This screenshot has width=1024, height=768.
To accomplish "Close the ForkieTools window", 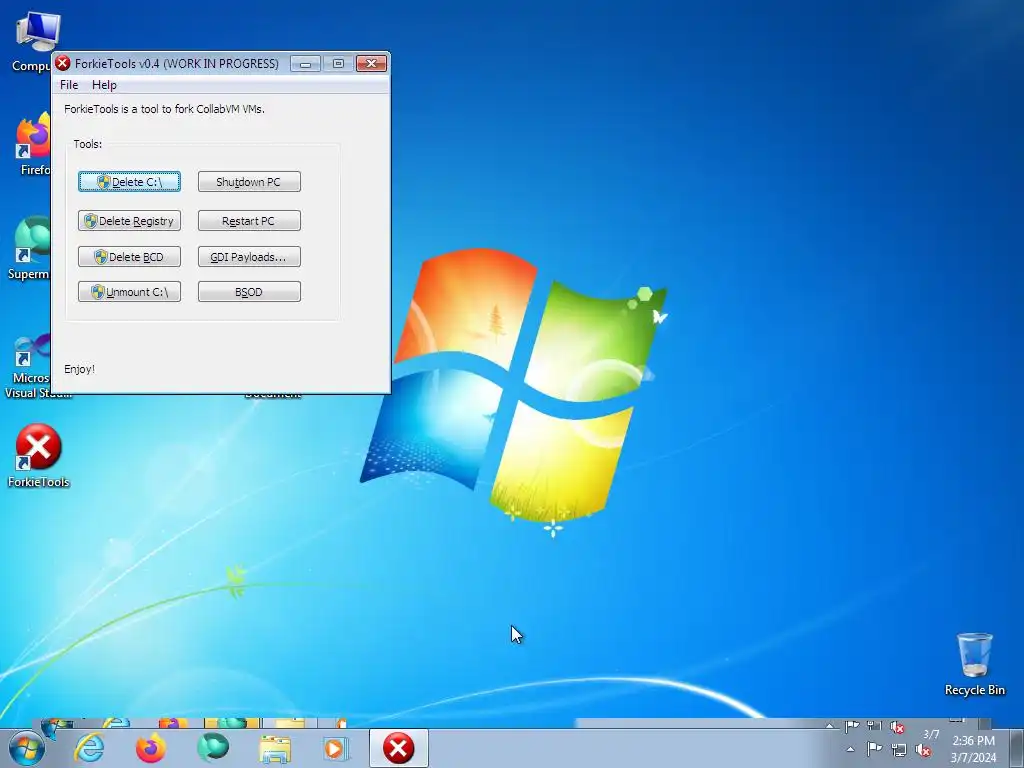I will click(372, 63).
